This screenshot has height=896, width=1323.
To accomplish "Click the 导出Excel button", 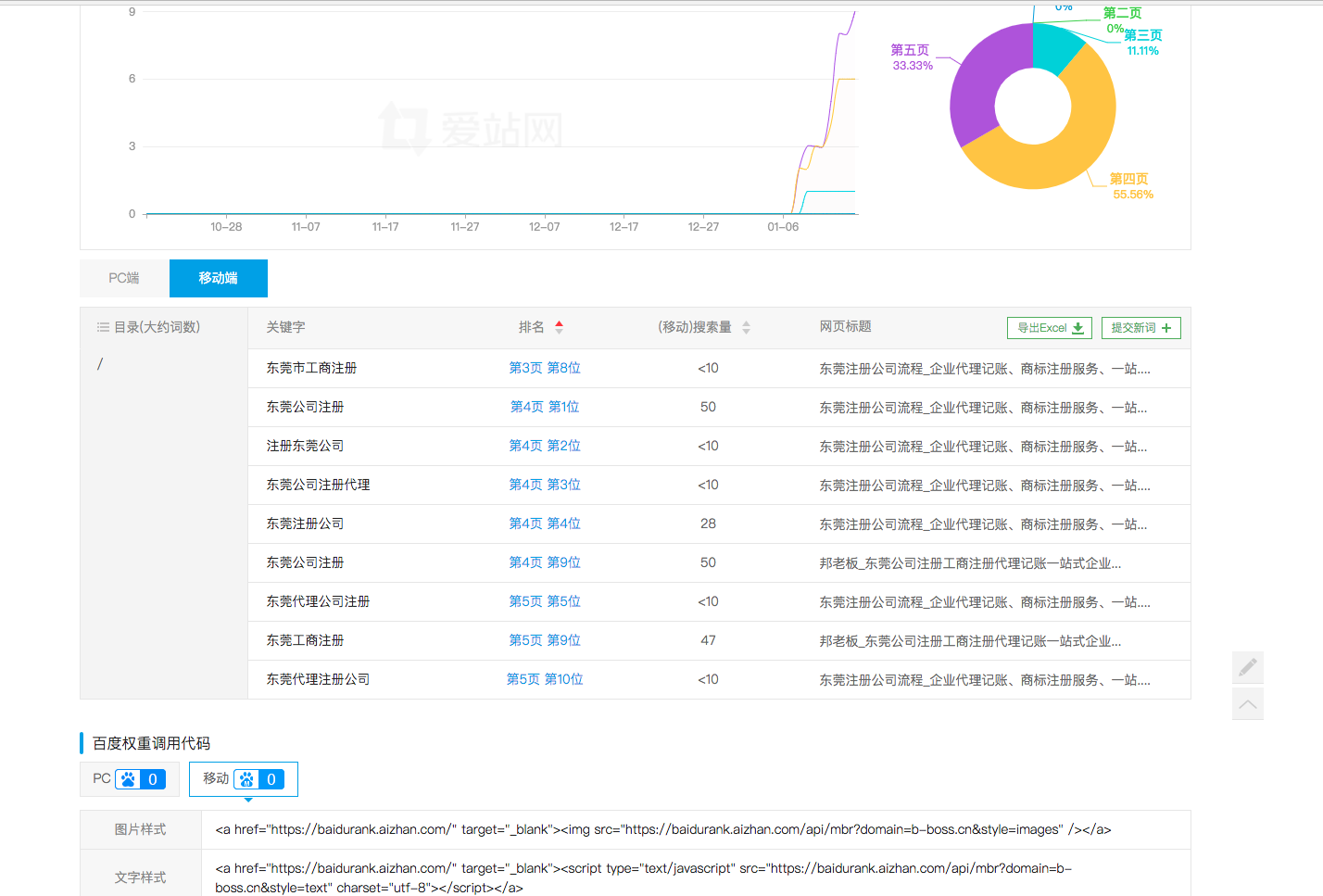I will 1050,328.
